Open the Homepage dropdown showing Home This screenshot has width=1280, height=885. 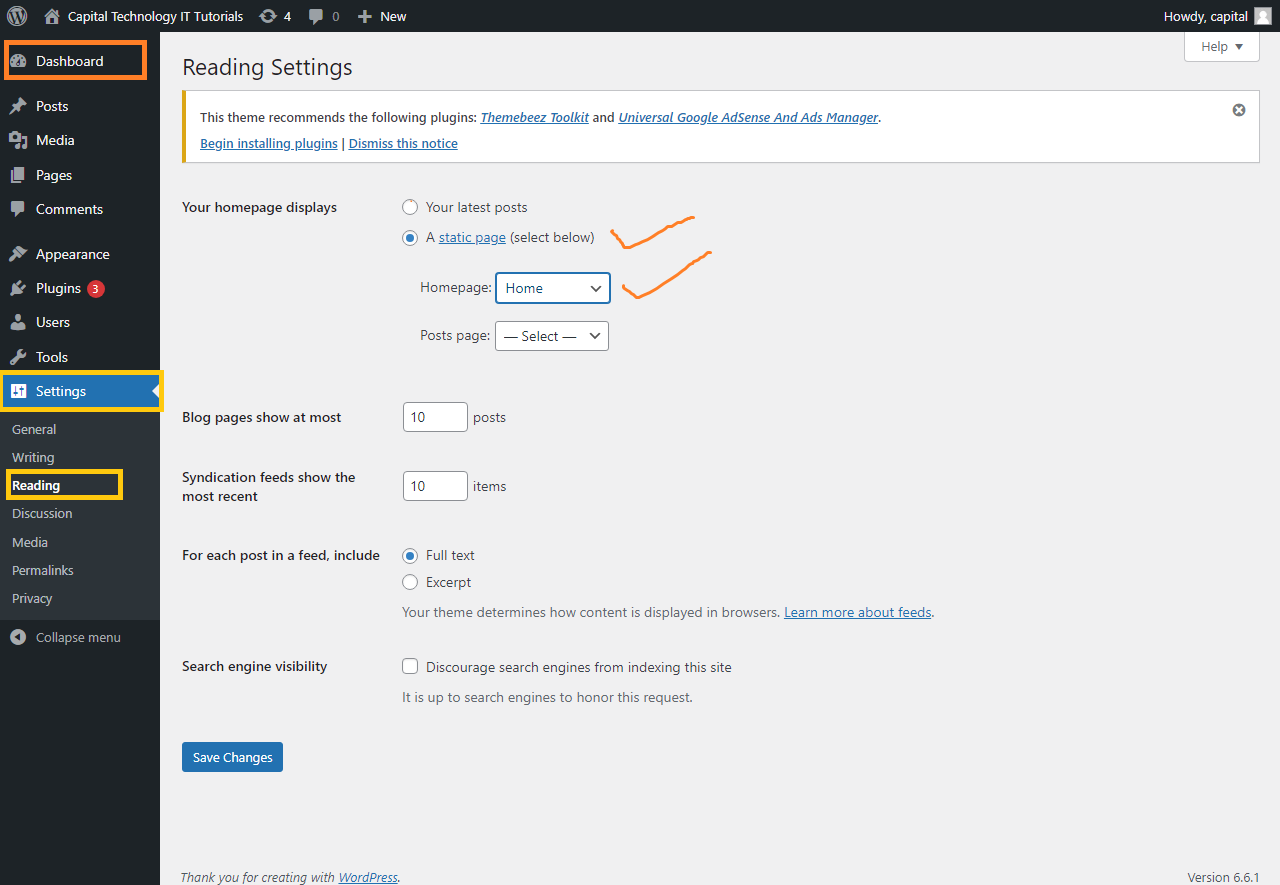(553, 288)
